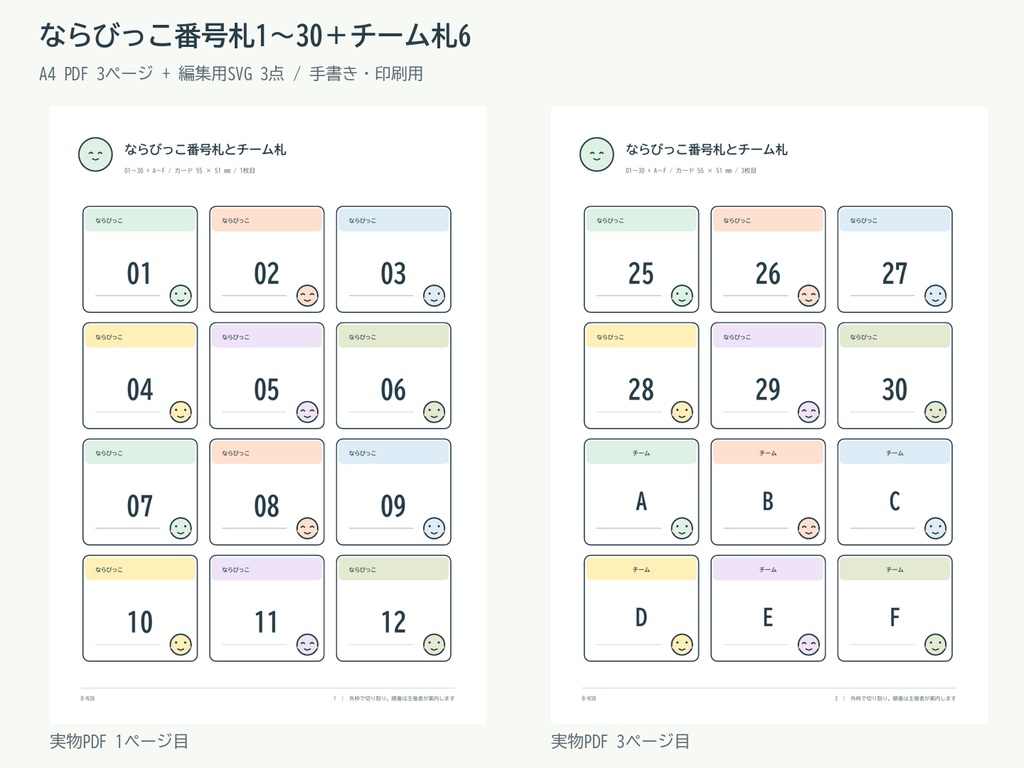Click the purple smiley on card 29
This screenshot has width=1024, height=768.
point(808,412)
